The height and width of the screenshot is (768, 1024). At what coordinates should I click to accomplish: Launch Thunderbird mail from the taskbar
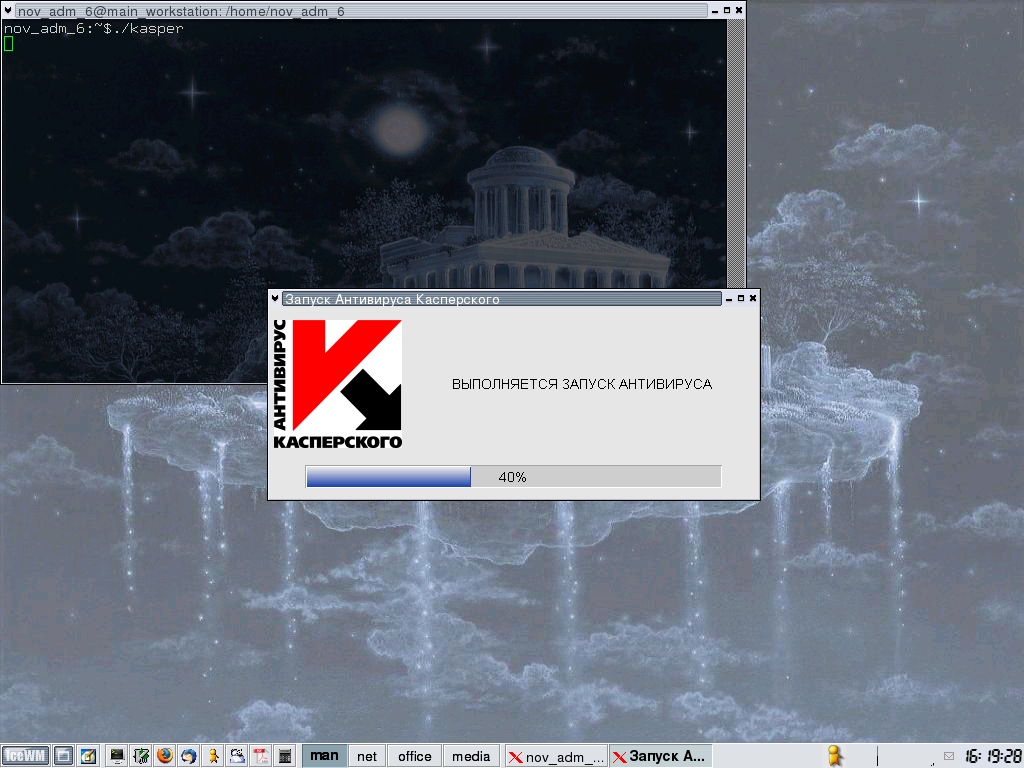click(x=189, y=756)
